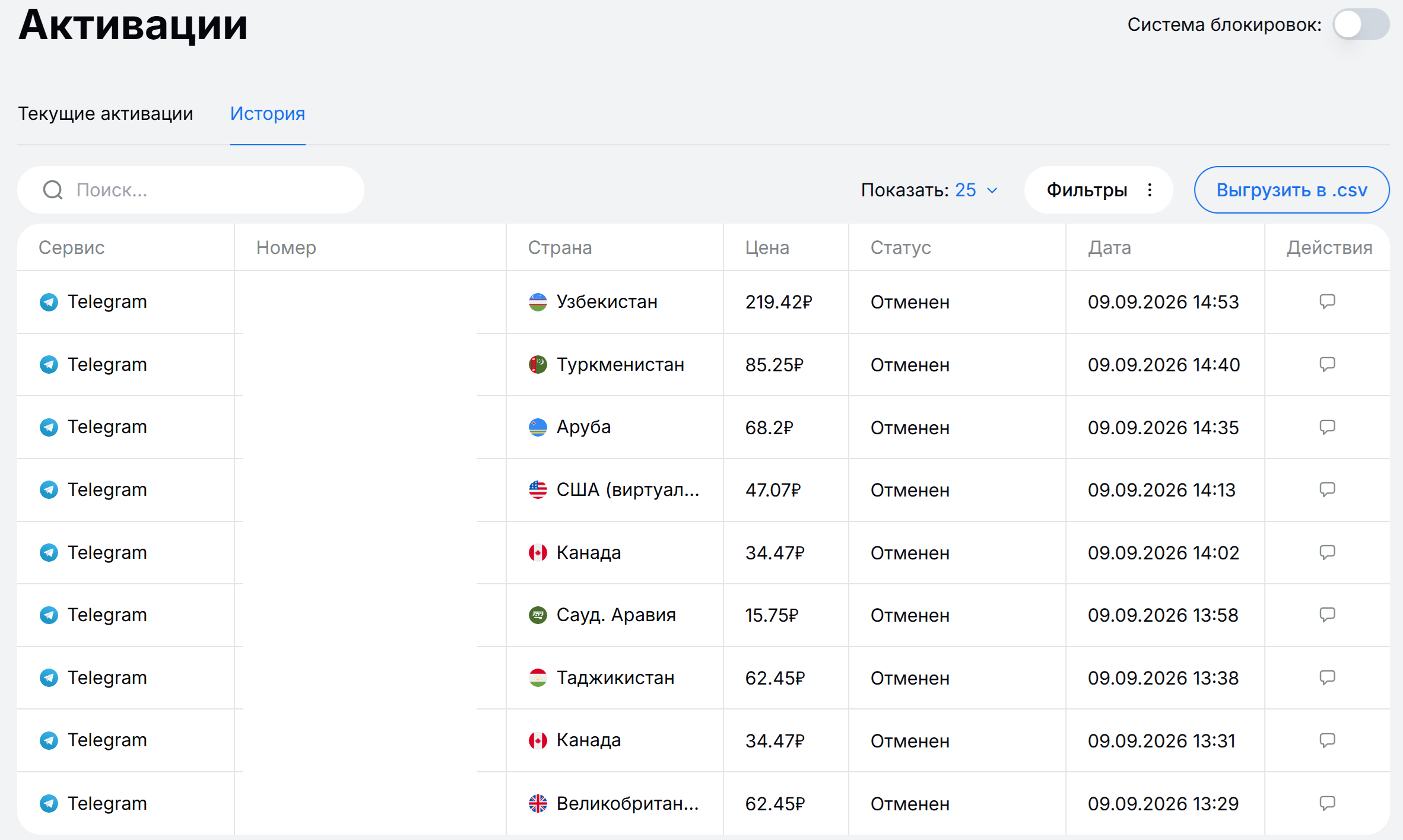
Task: Select the История tab
Action: (268, 113)
